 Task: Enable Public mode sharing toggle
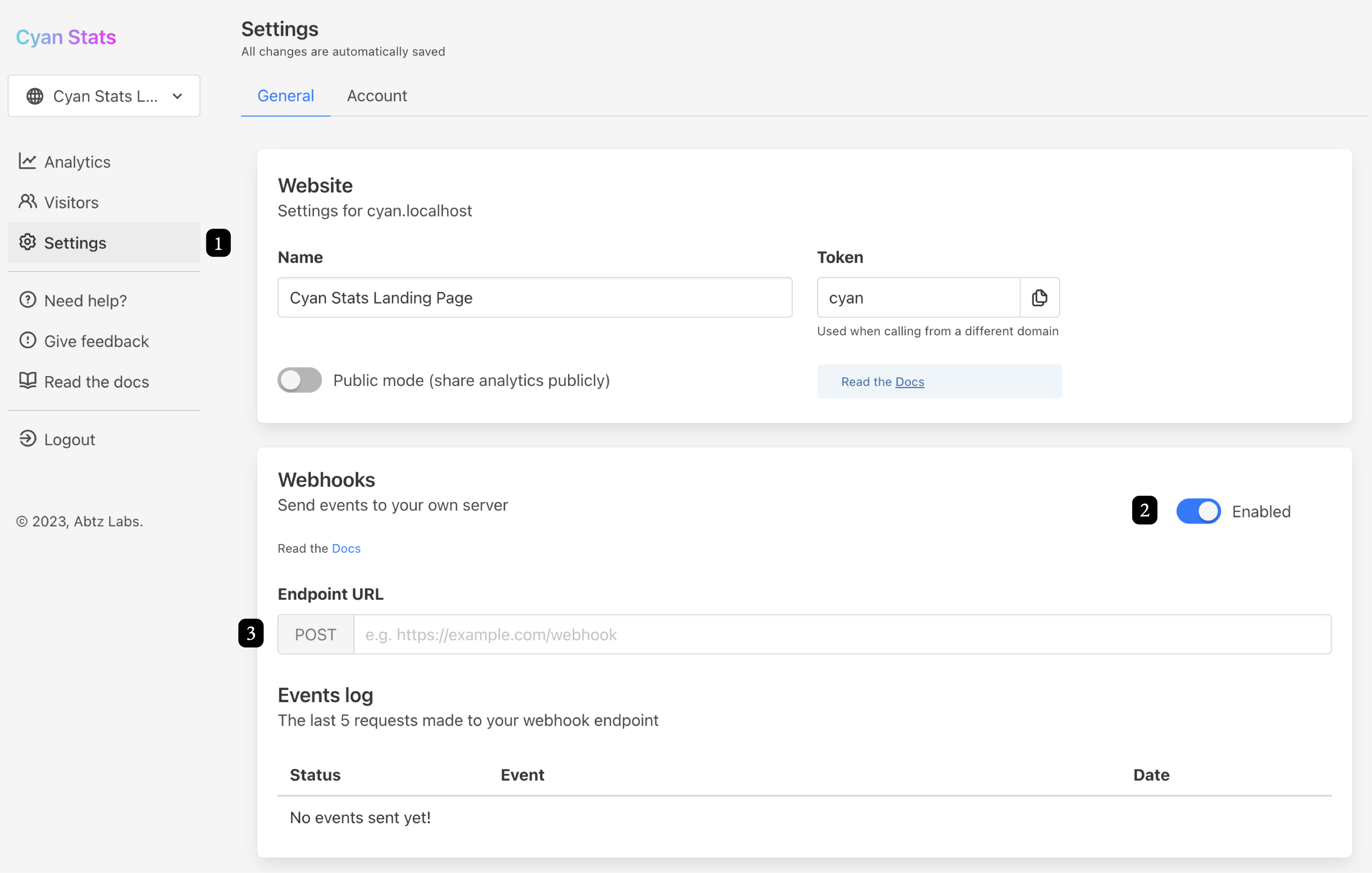[299, 380]
